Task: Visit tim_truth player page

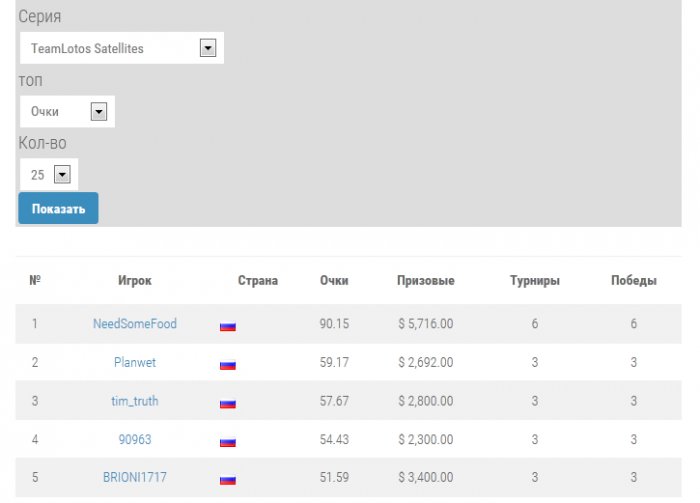Action: click(134, 401)
